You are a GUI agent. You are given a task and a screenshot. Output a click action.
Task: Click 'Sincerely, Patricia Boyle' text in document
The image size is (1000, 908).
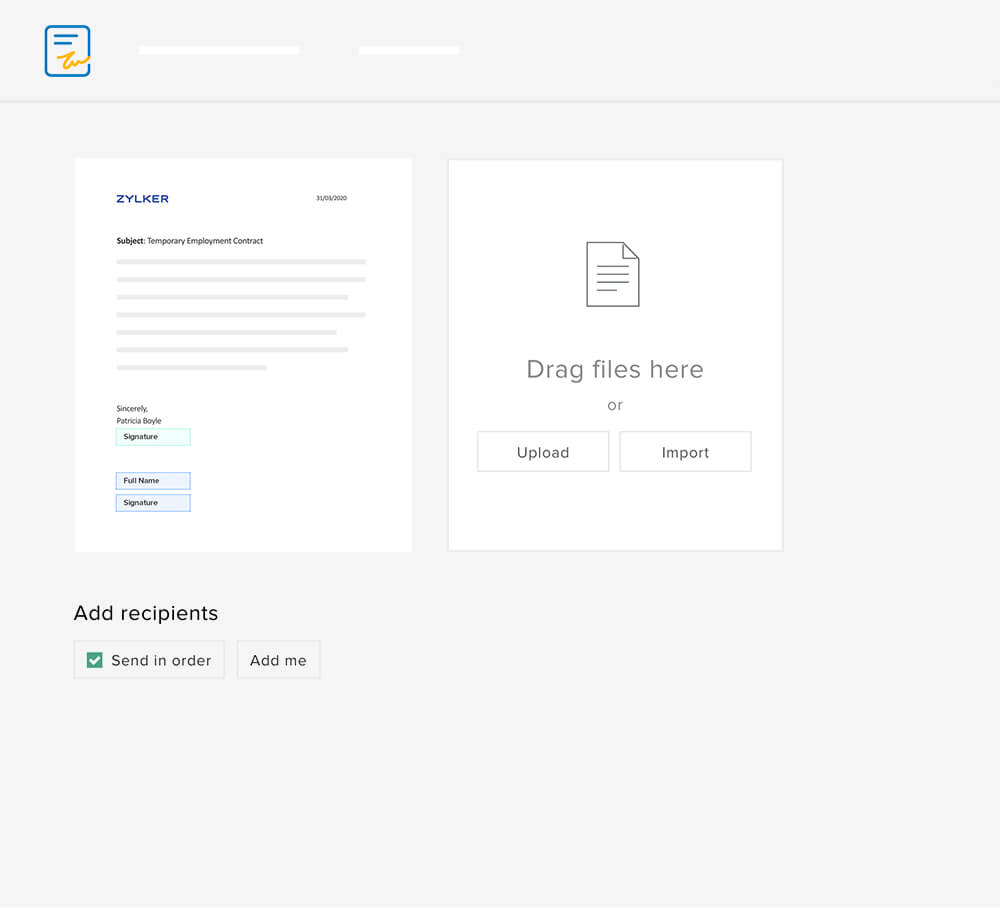coord(138,415)
